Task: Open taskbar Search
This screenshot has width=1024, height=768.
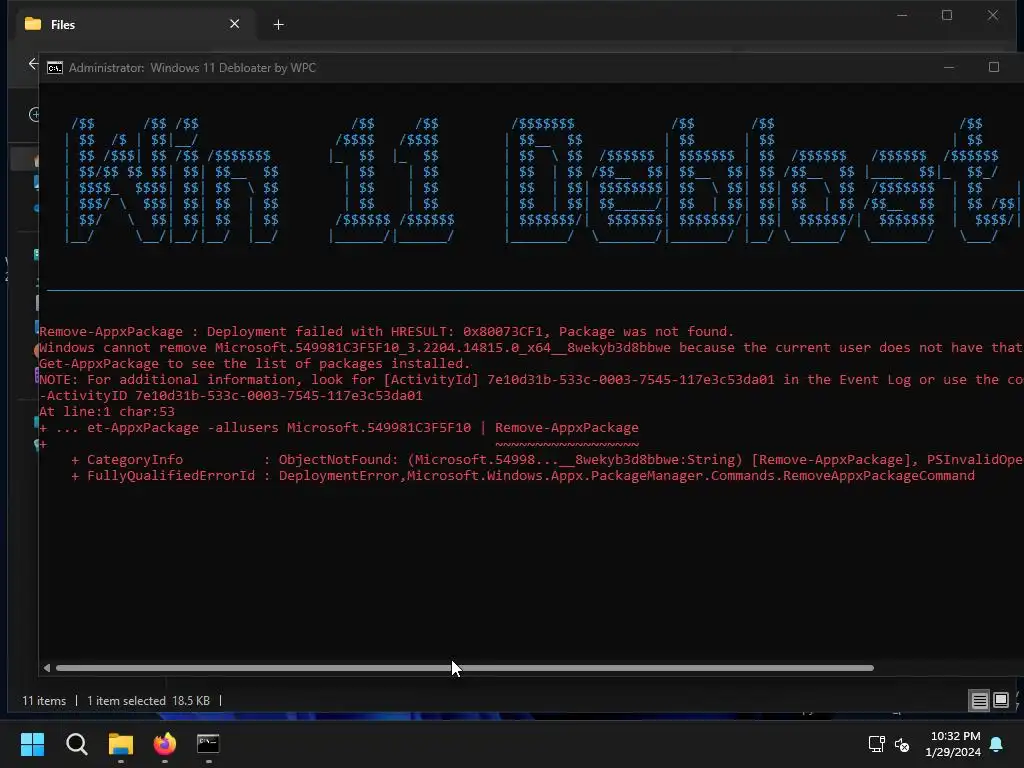Action: [76, 744]
